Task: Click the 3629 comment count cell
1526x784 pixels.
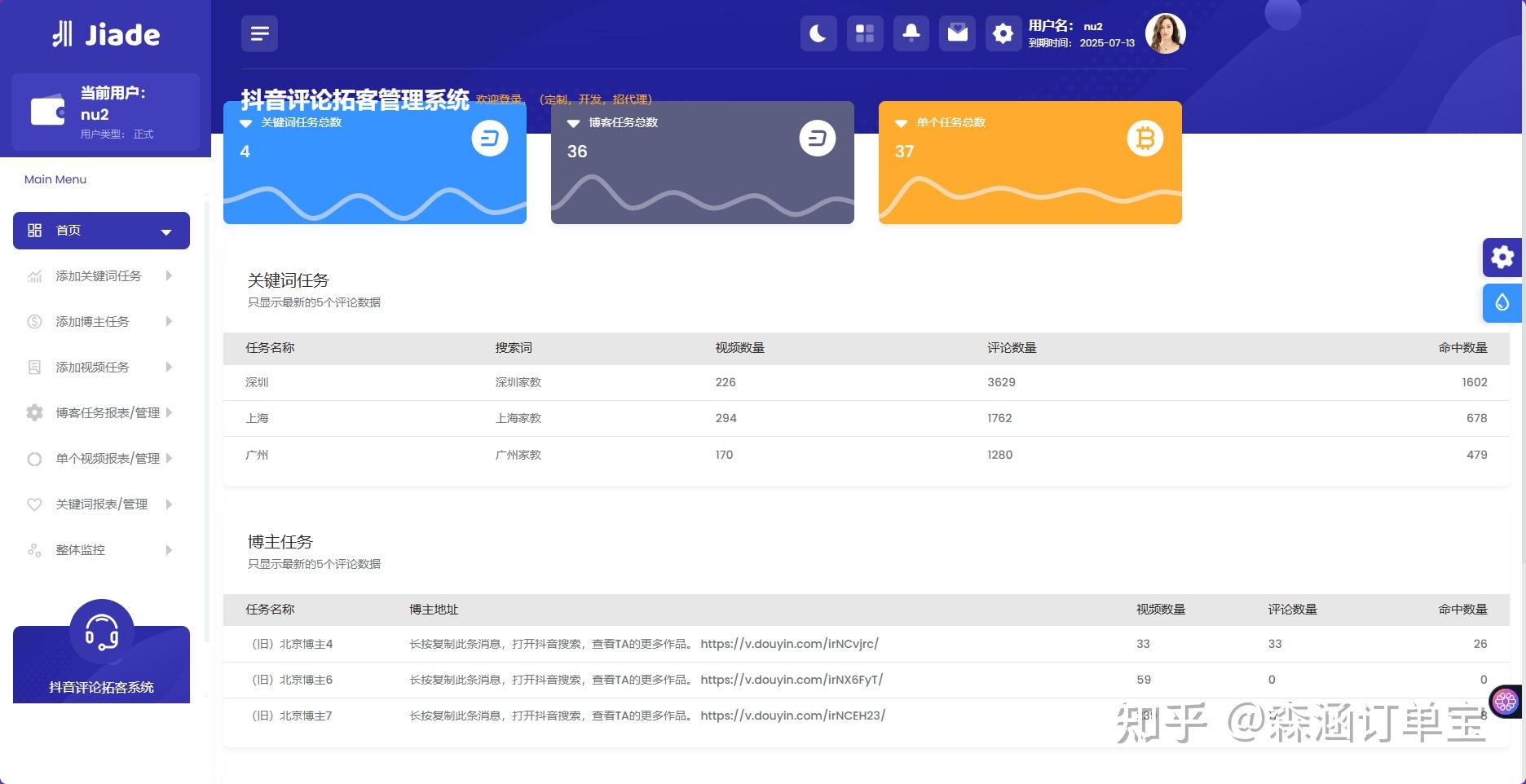Action: click(x=1001, y=382)
